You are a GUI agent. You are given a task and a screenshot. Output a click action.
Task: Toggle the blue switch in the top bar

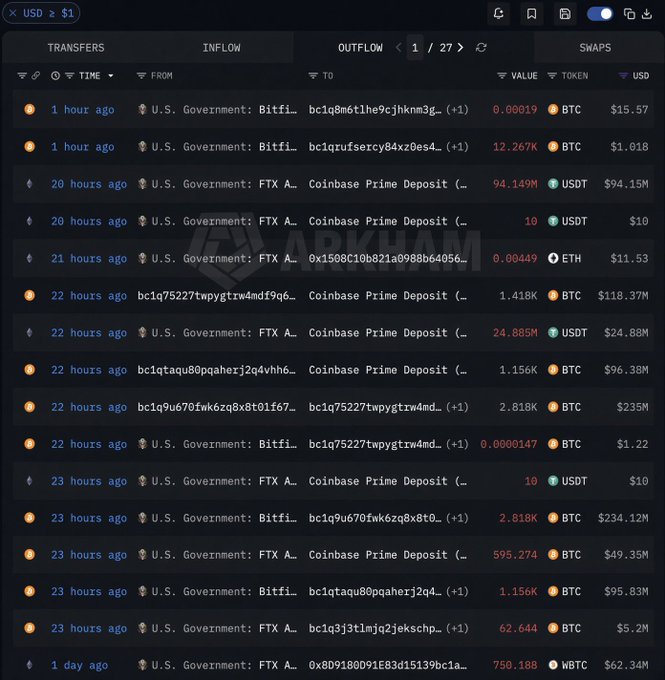coord(600,14)
